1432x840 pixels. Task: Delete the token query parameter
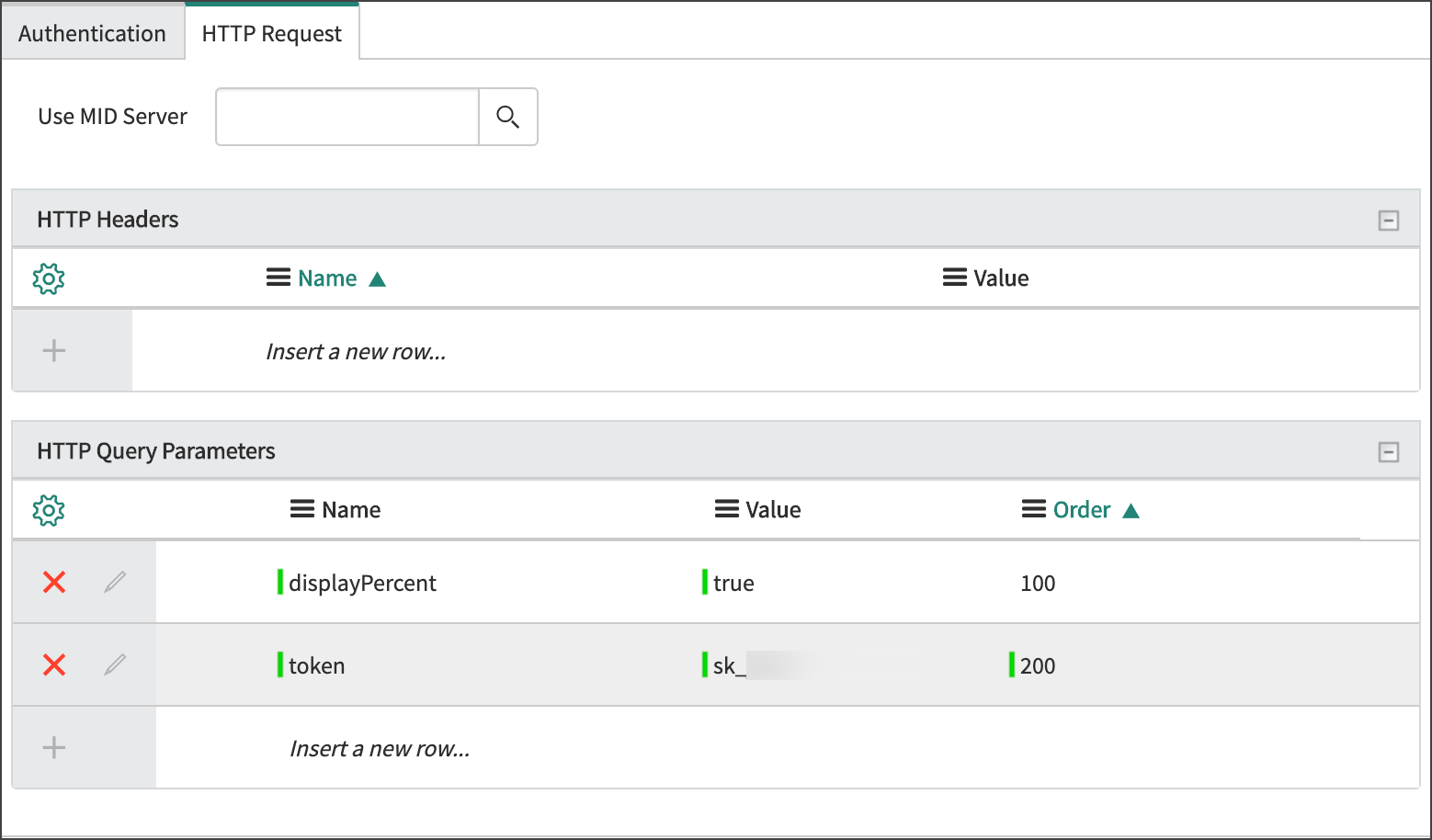pyautogui.click(x=53, y=665)
